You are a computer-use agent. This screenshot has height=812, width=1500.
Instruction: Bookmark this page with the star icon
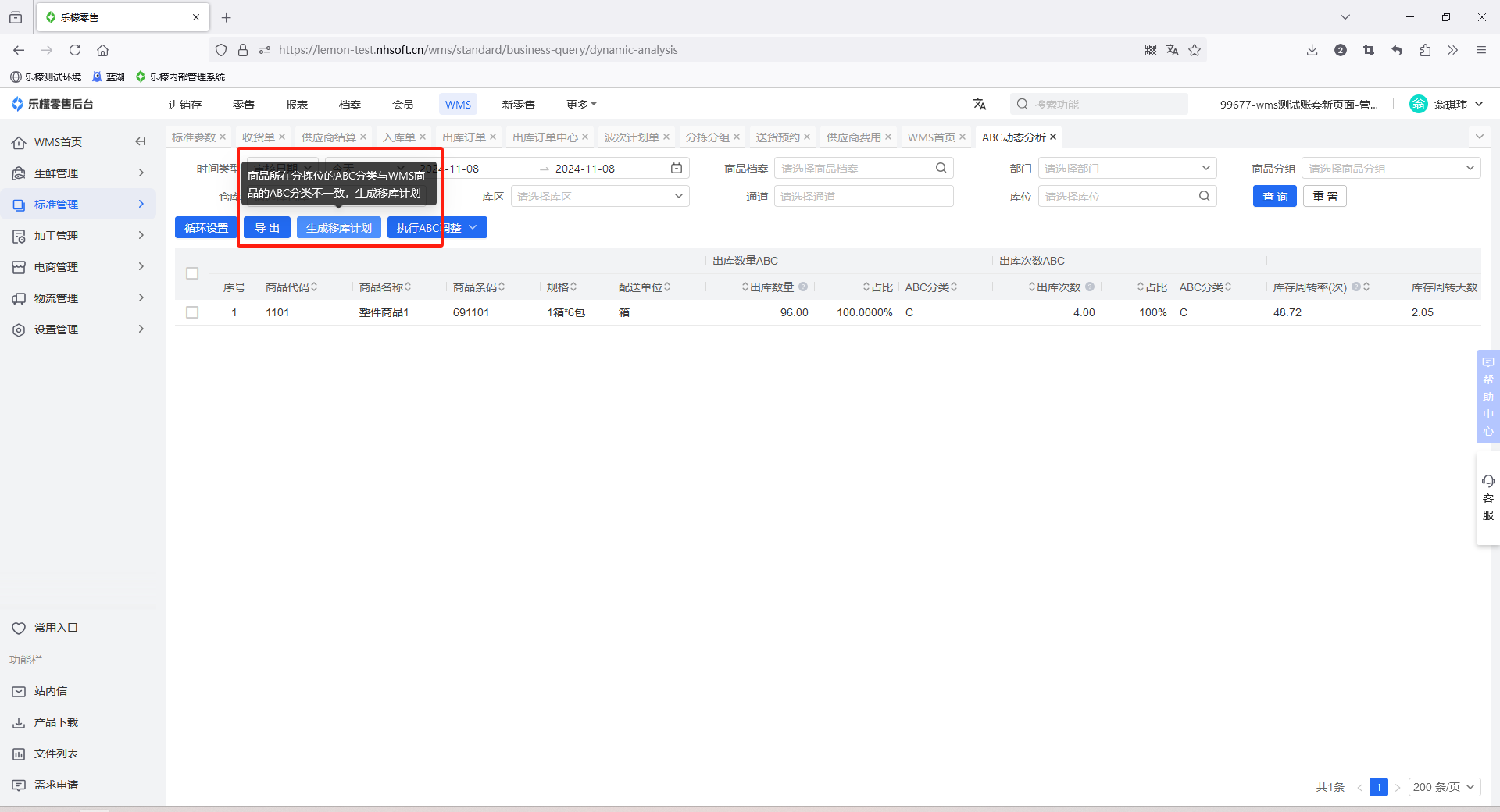coord(1195,50)
